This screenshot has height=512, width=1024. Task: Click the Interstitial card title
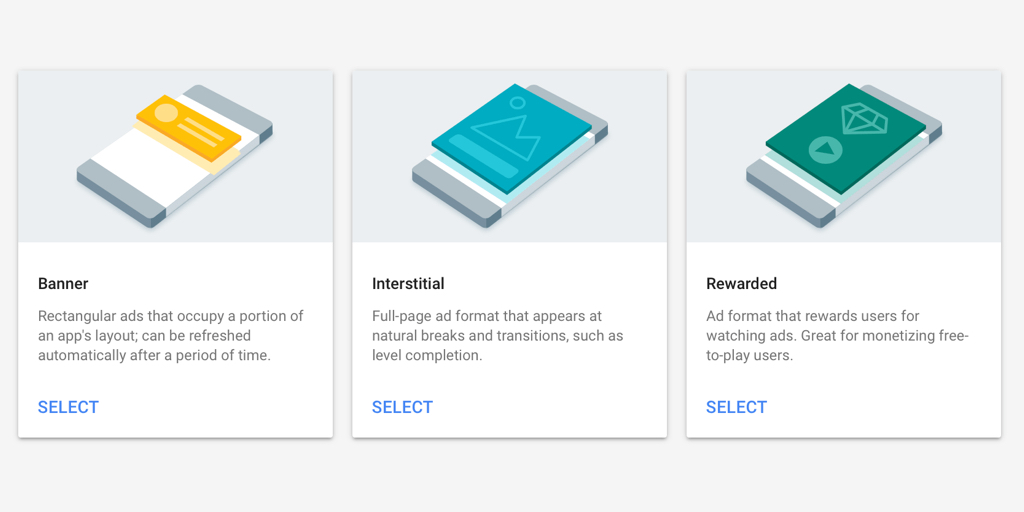(x=408, y=283)
